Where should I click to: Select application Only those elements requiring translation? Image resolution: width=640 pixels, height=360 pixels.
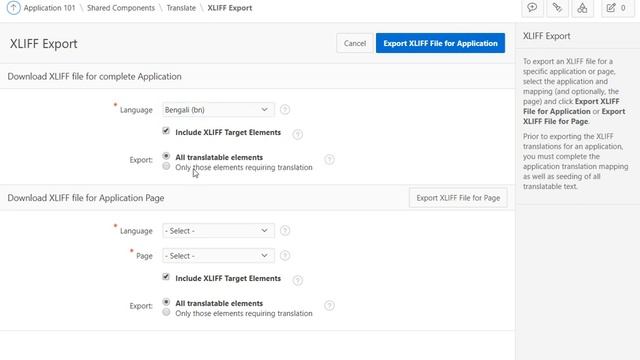tap(166, 166)
